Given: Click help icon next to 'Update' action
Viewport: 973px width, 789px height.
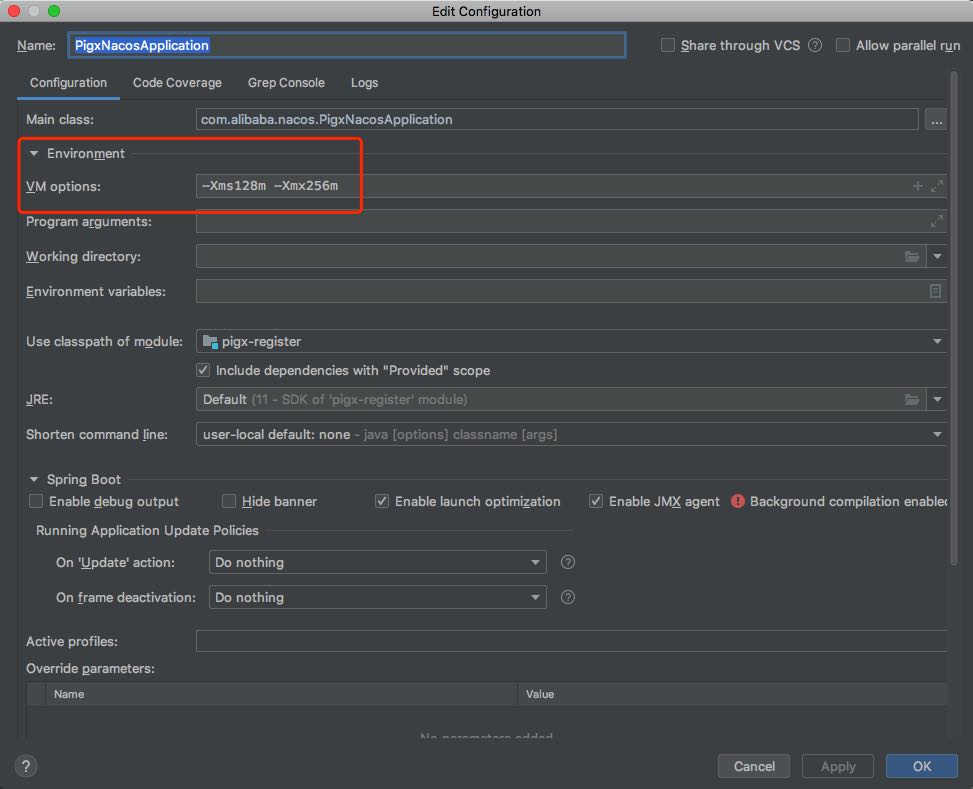Looking at the screenshot, I should (x=568, y=562).
